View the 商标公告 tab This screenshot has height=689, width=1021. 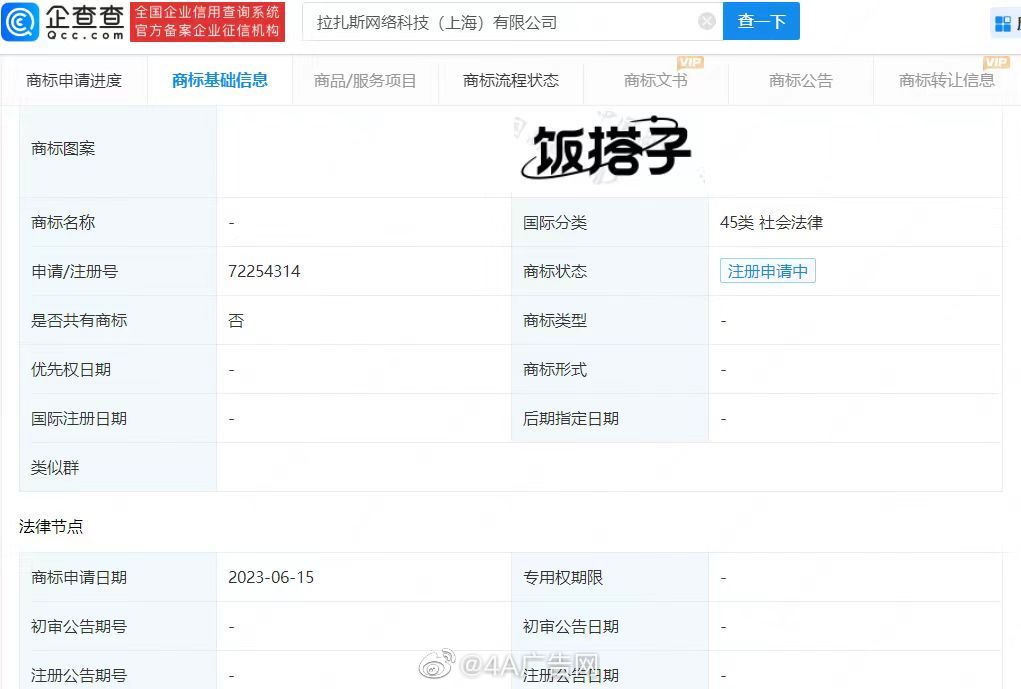click(x=800, y=81)
